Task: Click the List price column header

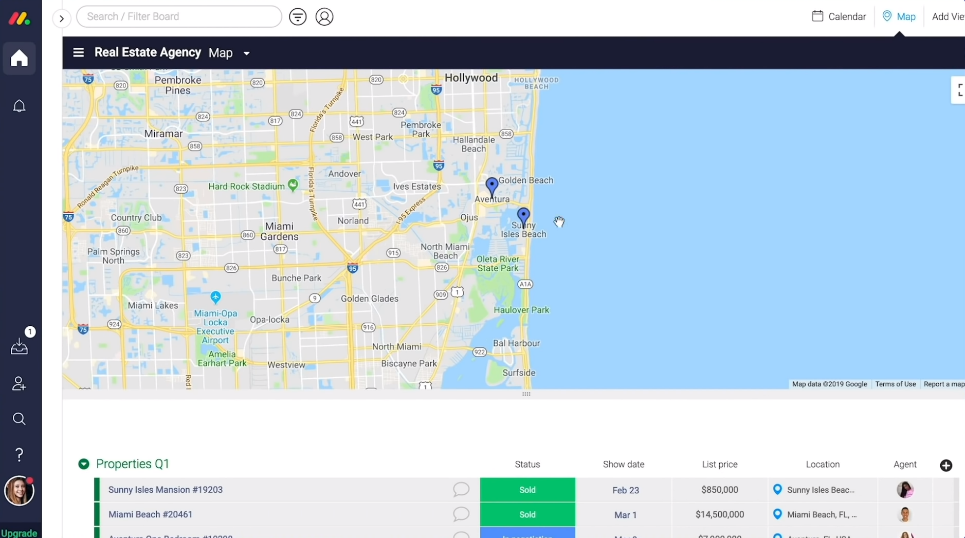Action: [719, 465]
